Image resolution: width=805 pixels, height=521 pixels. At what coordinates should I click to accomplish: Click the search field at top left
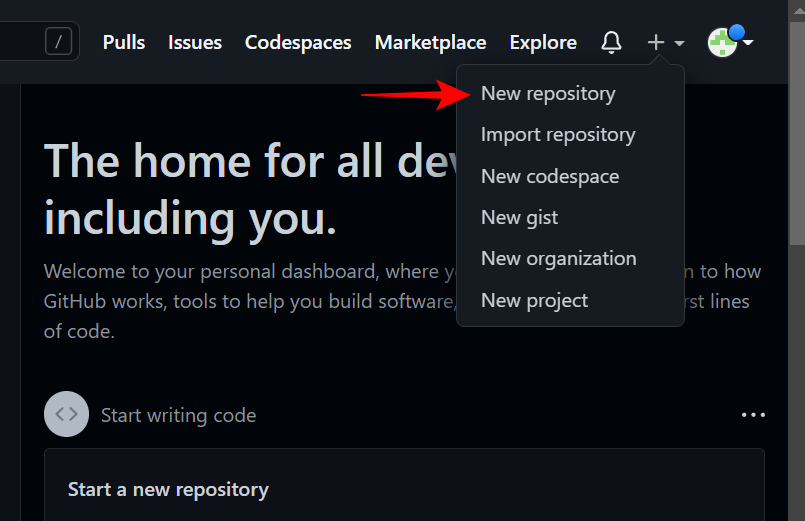click(x=39, y=41)
